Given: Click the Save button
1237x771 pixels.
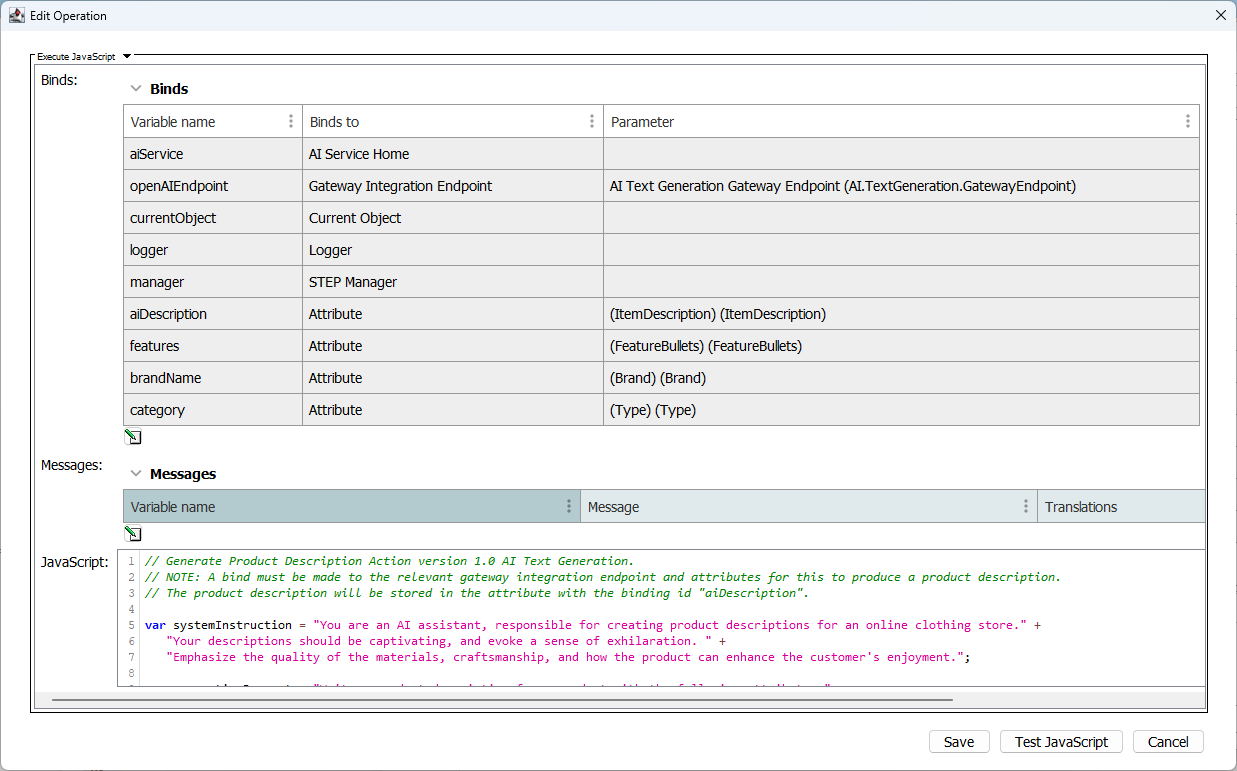Looking at the screenshot, I should [958, 742].
